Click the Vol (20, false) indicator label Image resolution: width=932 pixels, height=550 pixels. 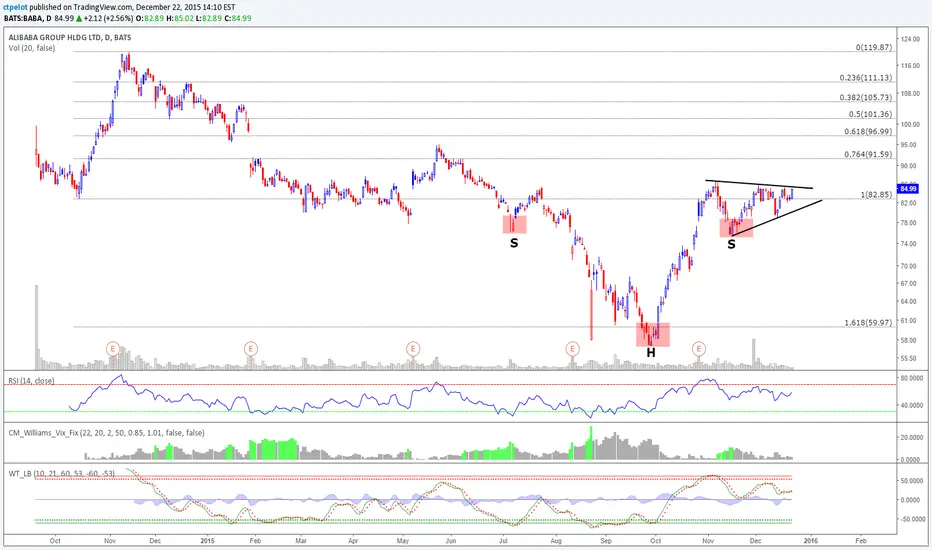pos(32,48)
